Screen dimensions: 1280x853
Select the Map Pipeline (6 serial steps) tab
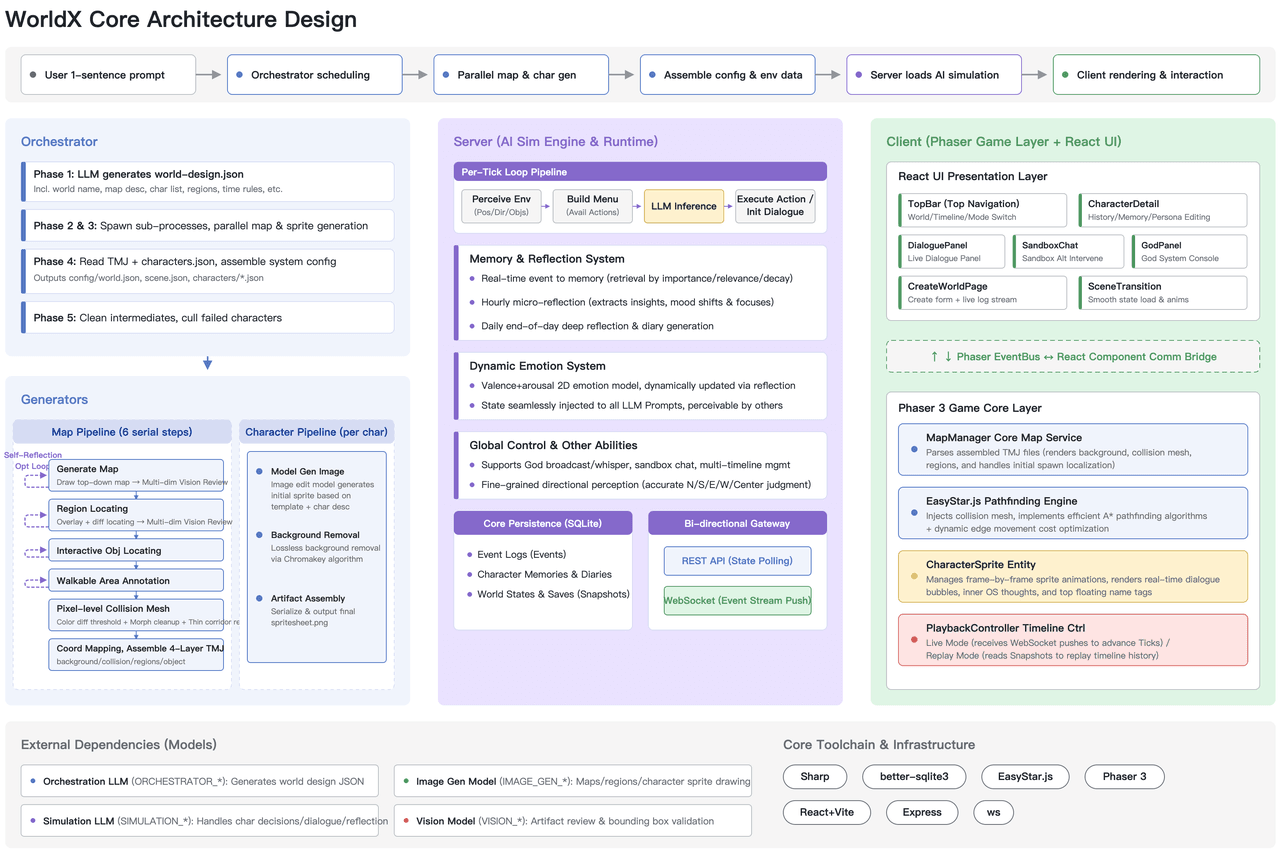coord(122,432)
